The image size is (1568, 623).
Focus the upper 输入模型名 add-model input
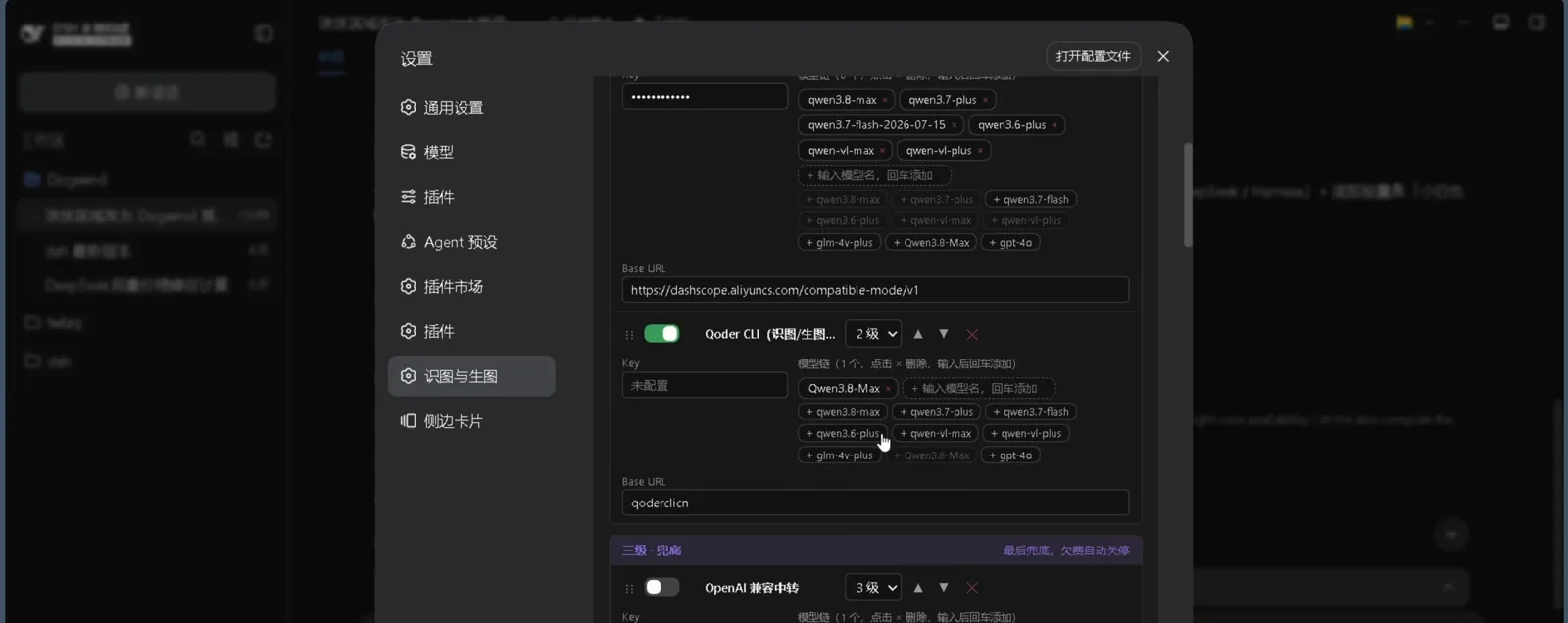click(874, 175)
